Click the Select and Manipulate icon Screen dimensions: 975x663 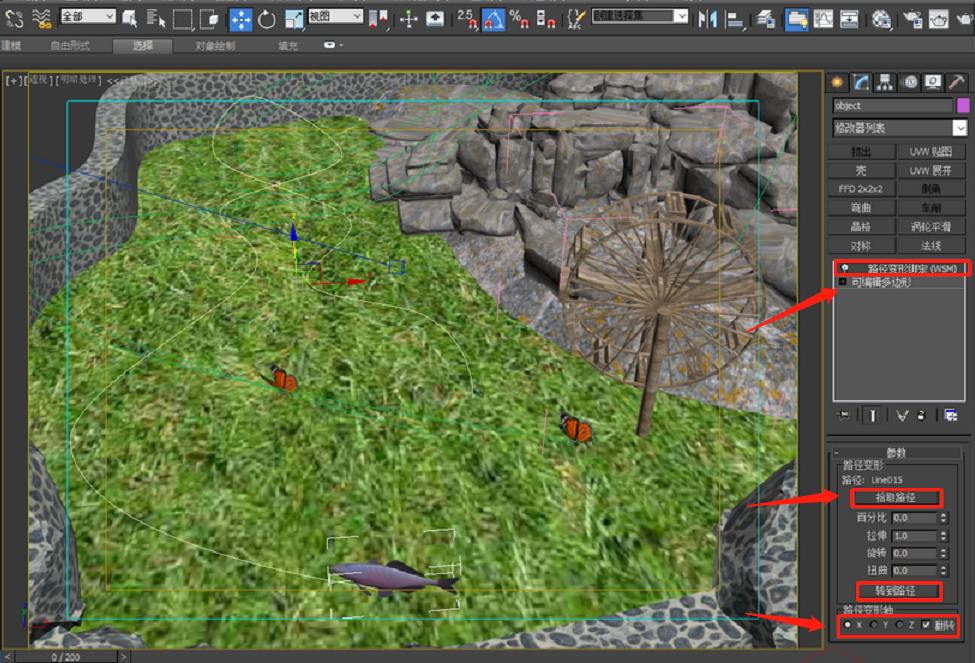[409, 19]
